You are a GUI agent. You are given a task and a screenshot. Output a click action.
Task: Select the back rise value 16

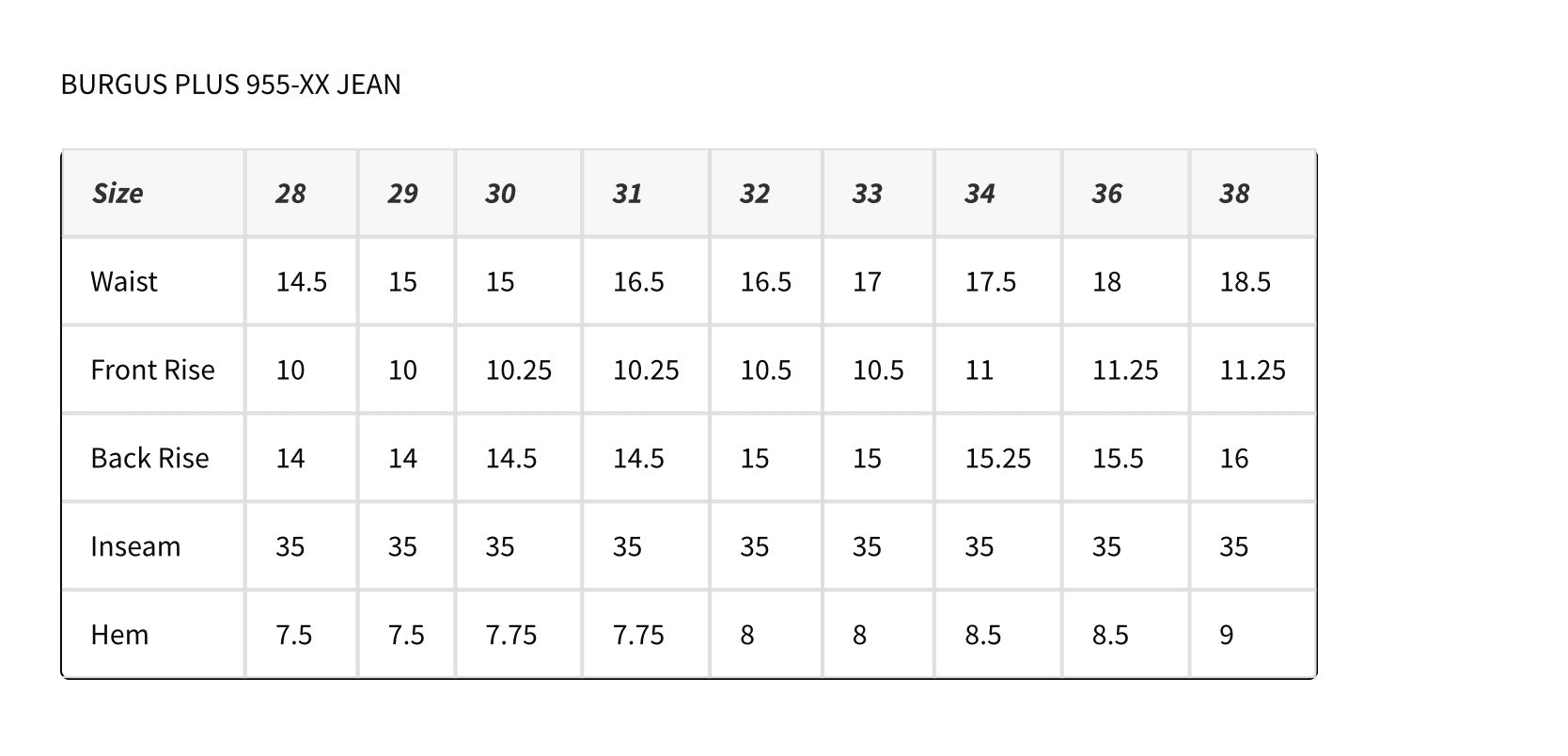1233,459
